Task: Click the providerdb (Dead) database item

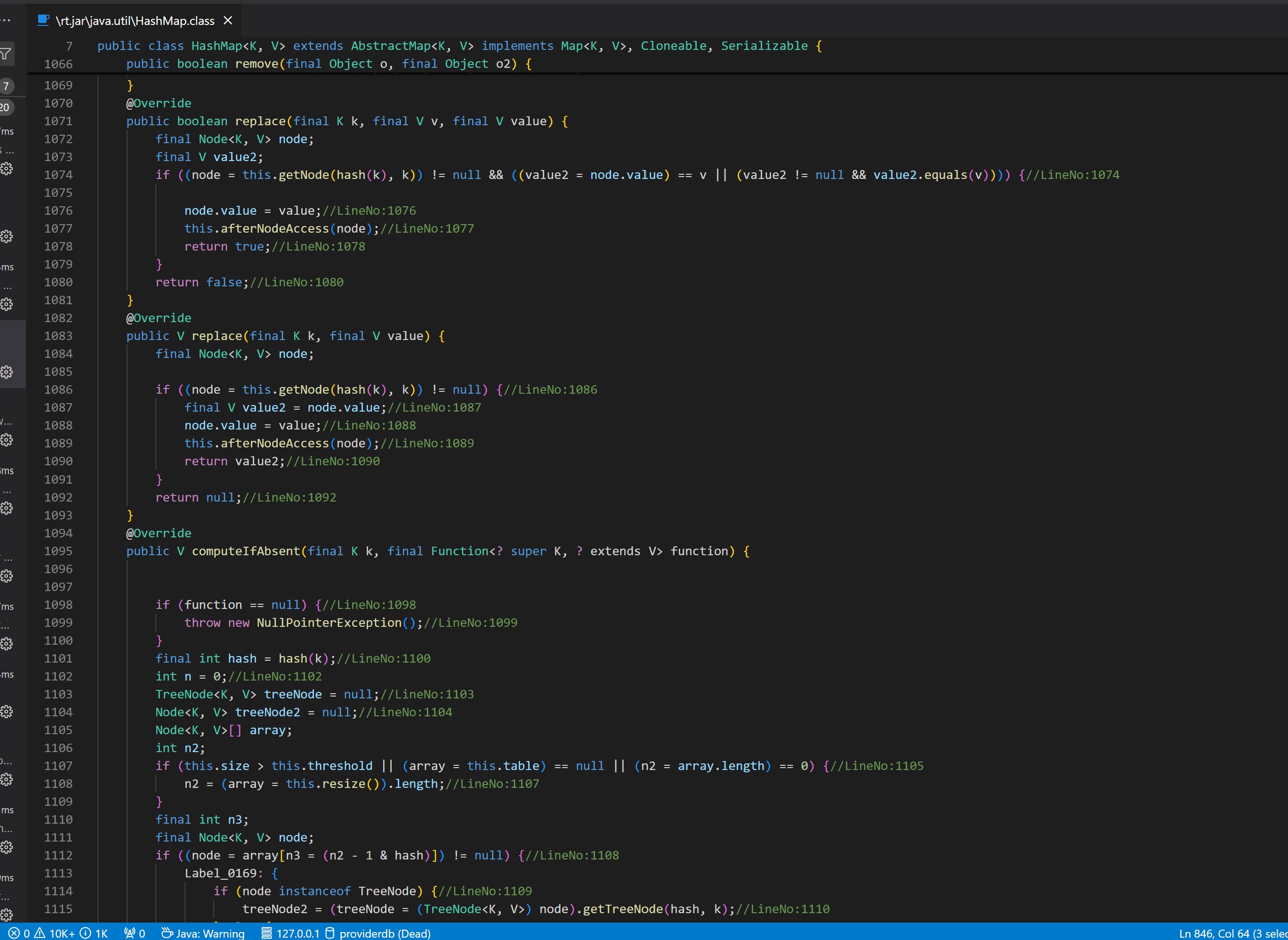Action: coord(378,933)
